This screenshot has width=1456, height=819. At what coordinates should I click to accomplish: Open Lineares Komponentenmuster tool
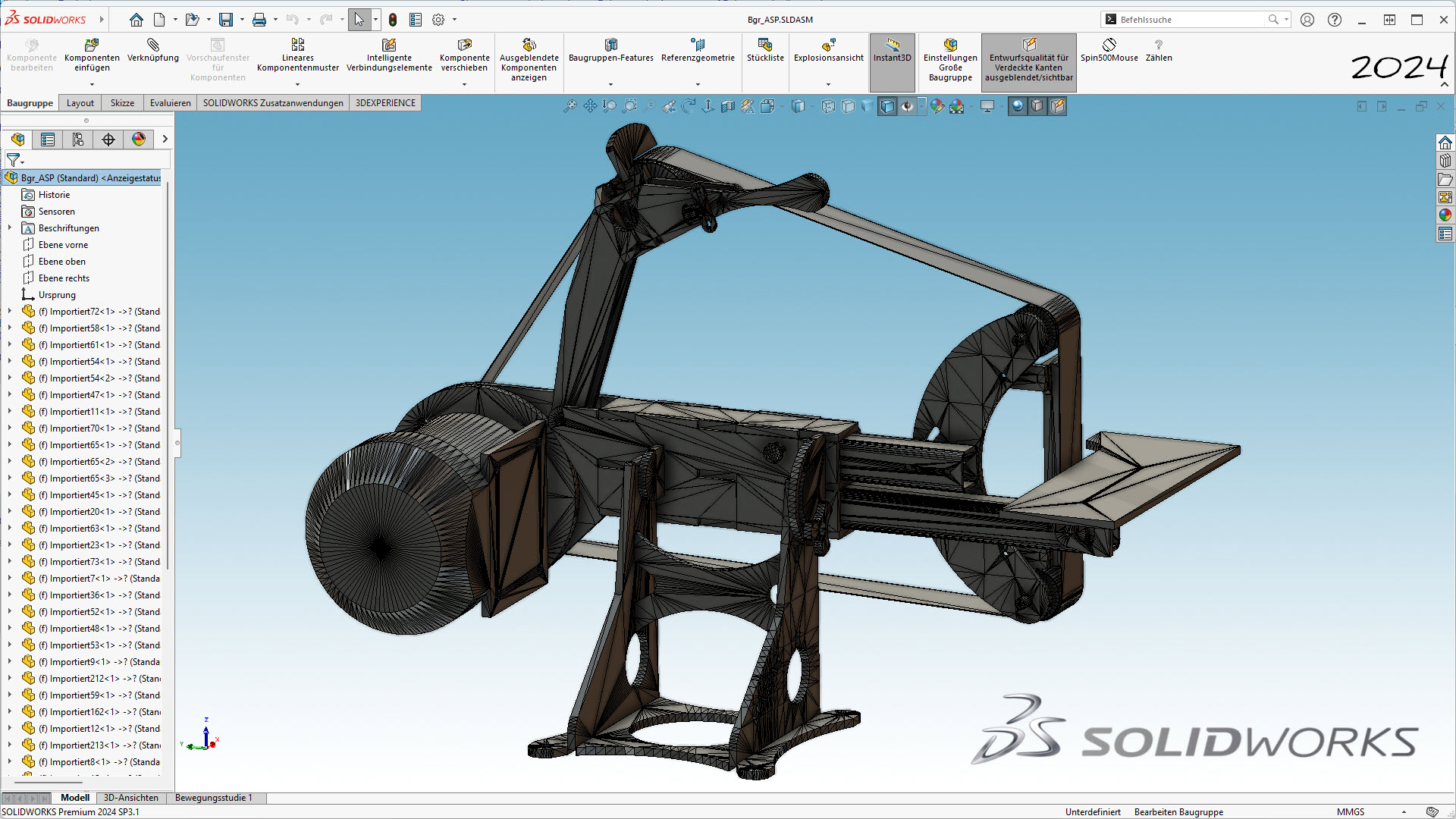(x=298, y=55)
